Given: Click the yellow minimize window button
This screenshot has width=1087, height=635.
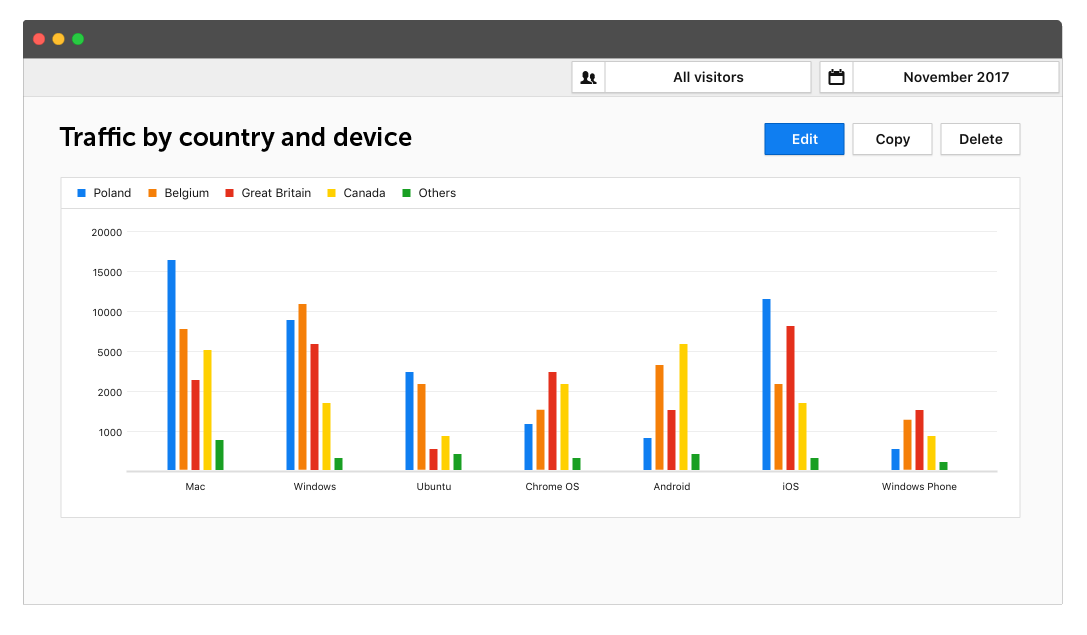Looking at the screenshot, I should tap(58, 39).
